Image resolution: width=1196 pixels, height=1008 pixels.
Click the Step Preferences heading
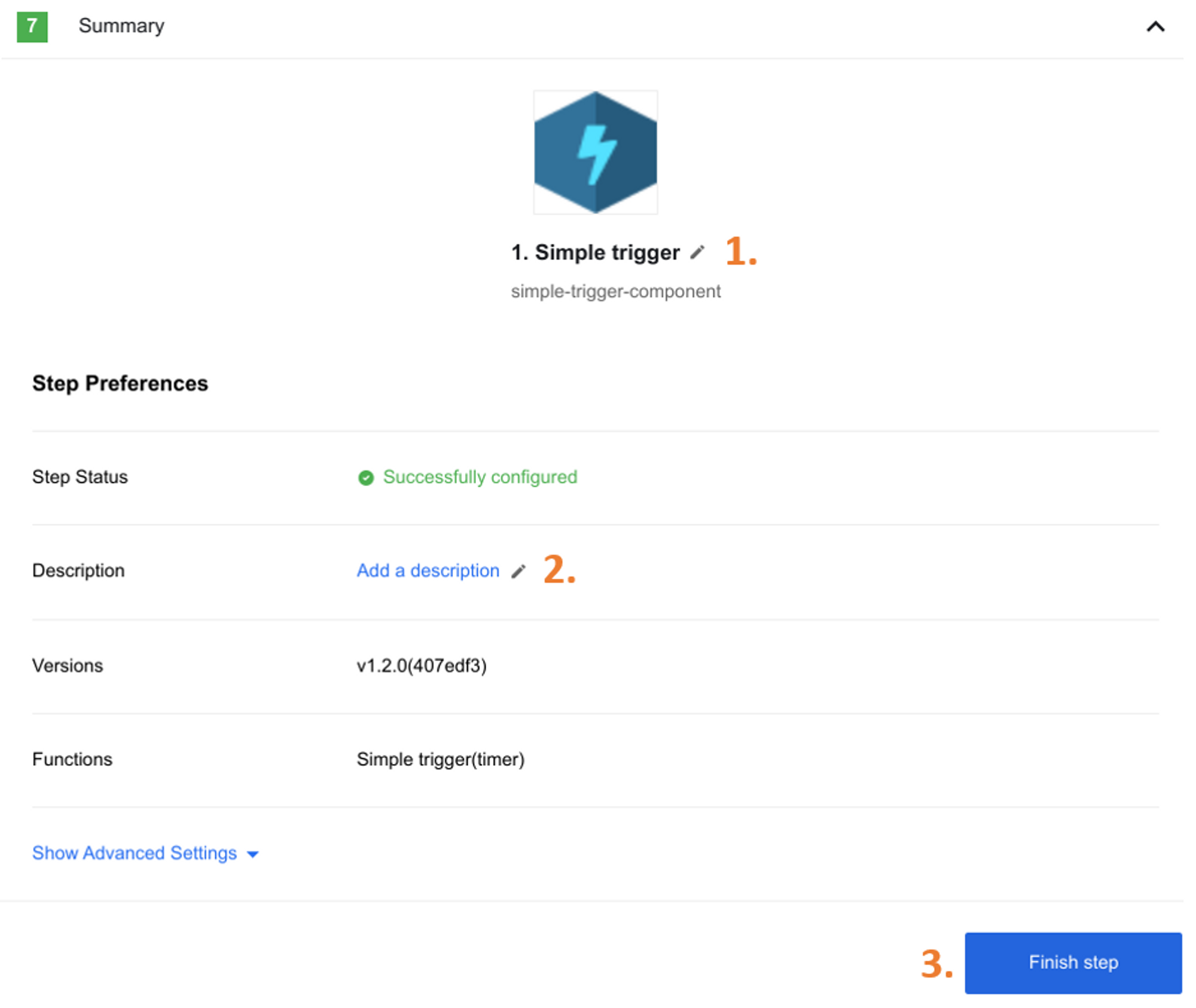(120, 383)
